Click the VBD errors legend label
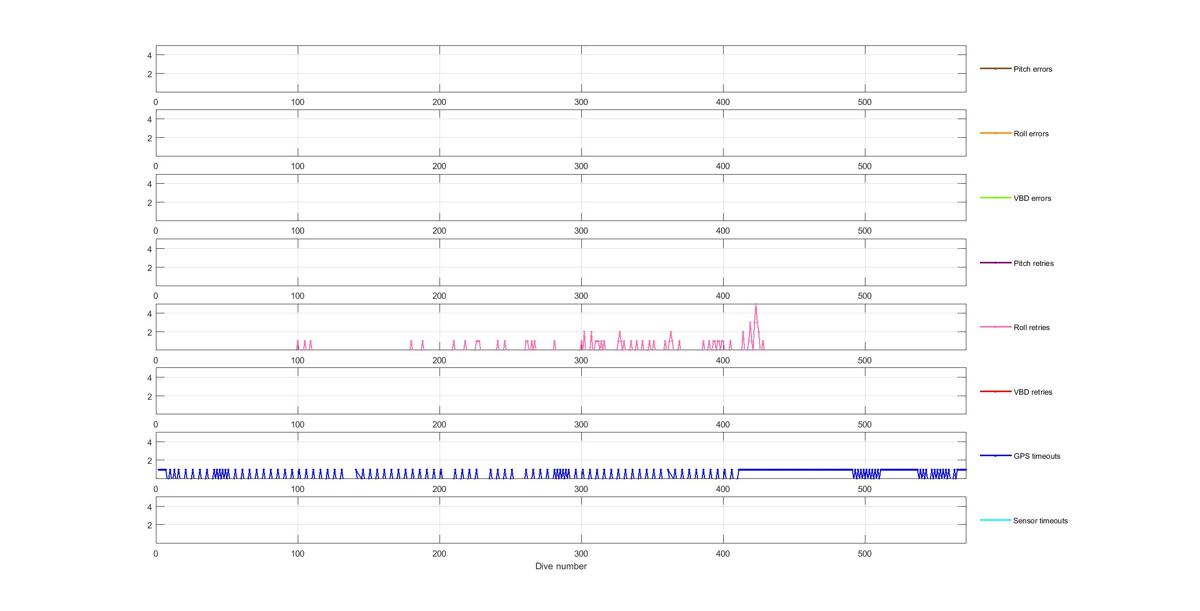Viewport: 1200px width, 611px height. click(1032, 198)
